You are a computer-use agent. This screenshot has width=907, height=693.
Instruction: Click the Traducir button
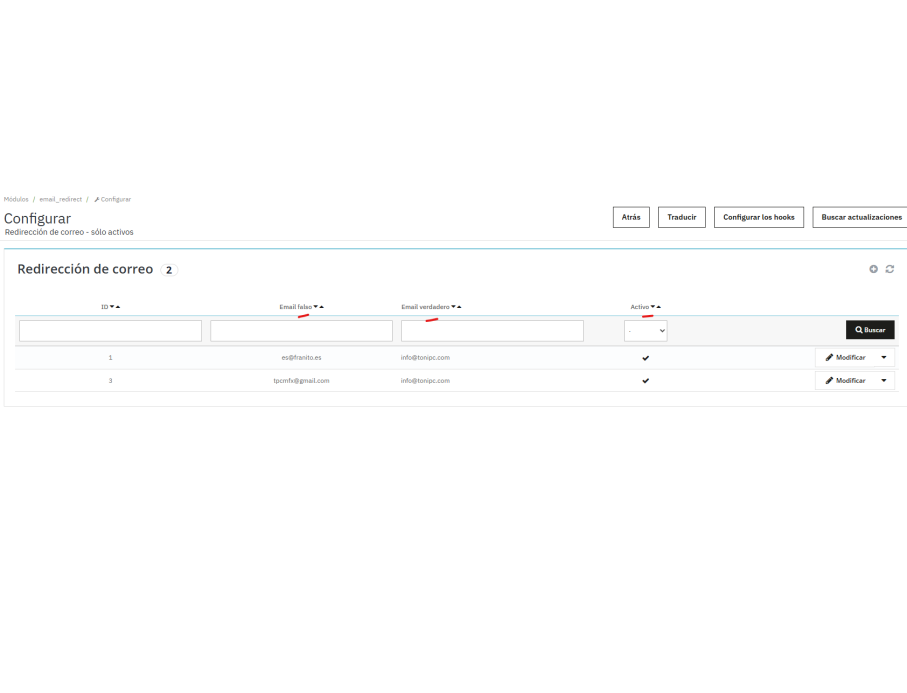(682, 218)
